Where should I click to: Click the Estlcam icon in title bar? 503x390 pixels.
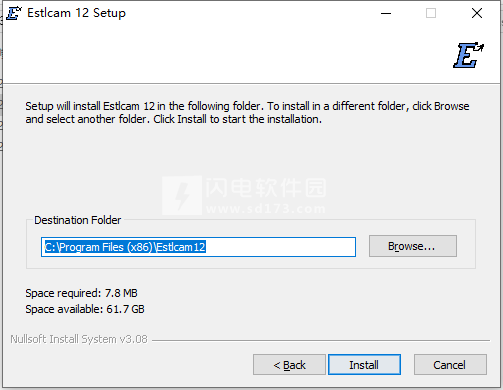[x=14, y=13]
